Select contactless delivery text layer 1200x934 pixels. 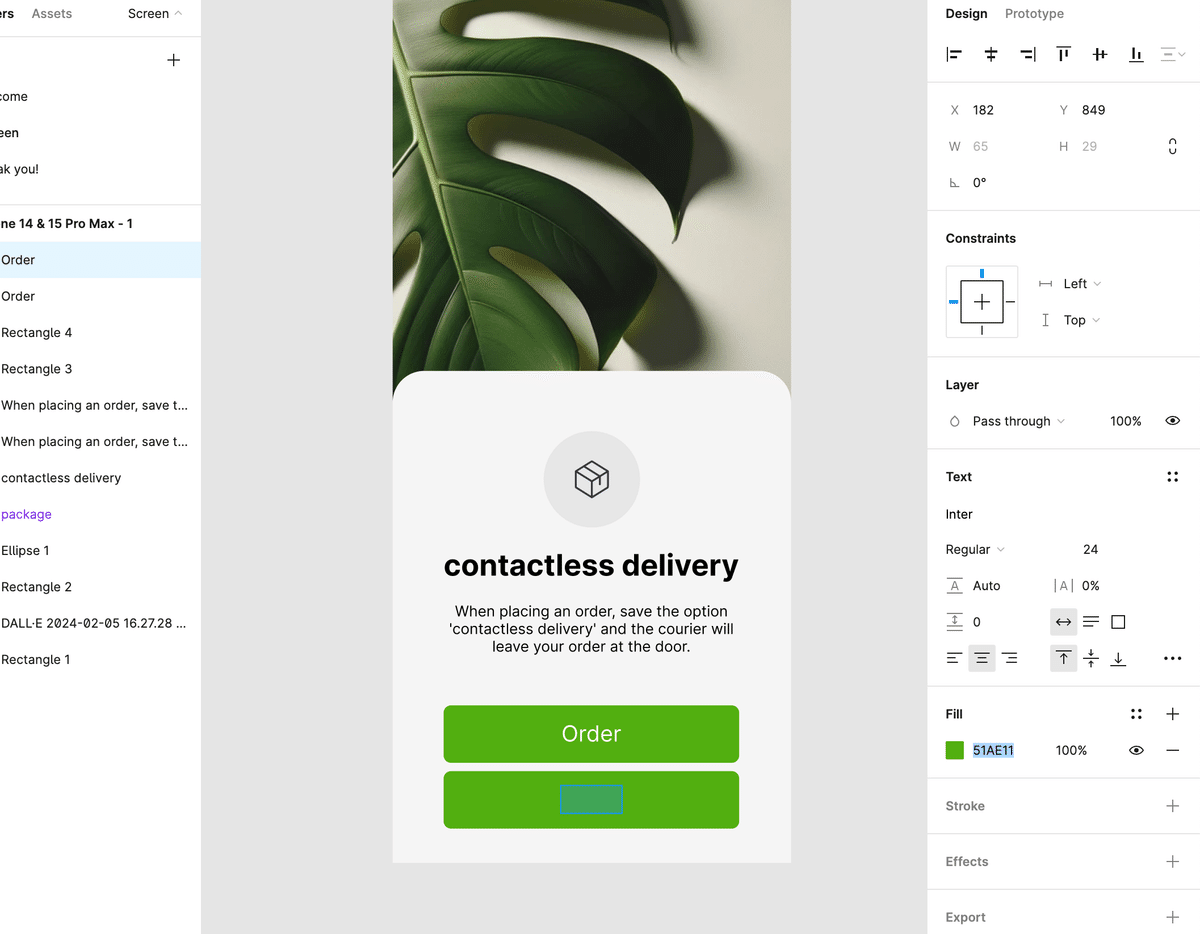pyautogui.click(x=100, y=478)
